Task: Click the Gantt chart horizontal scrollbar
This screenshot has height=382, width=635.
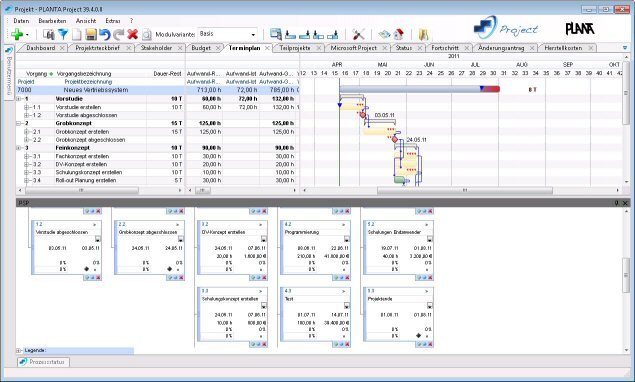Action: click(465, 190)
